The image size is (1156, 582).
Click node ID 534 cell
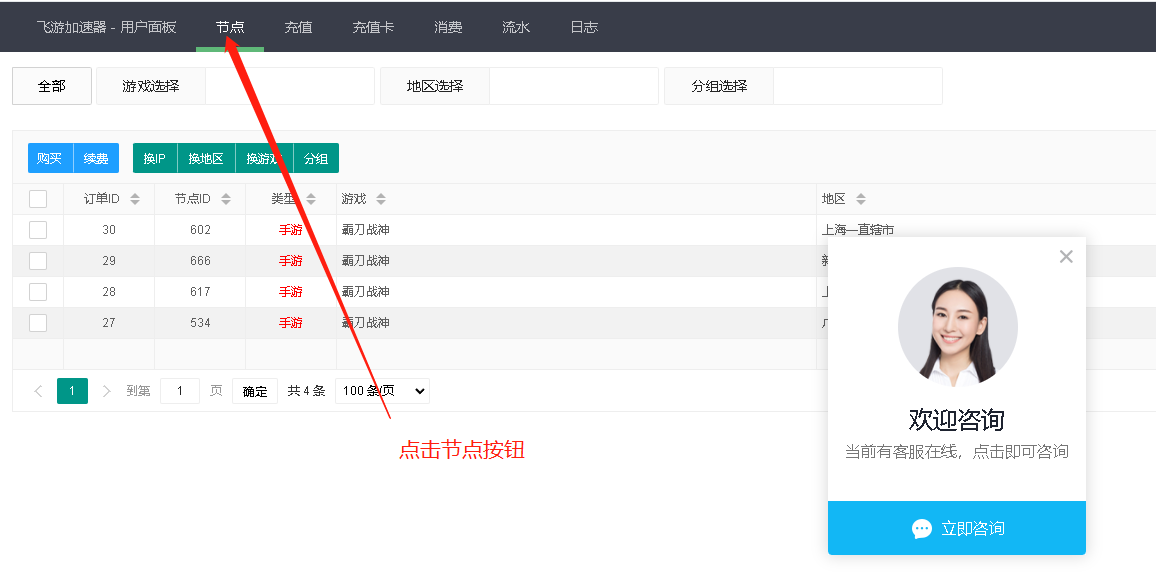click(x=200, y=323)
